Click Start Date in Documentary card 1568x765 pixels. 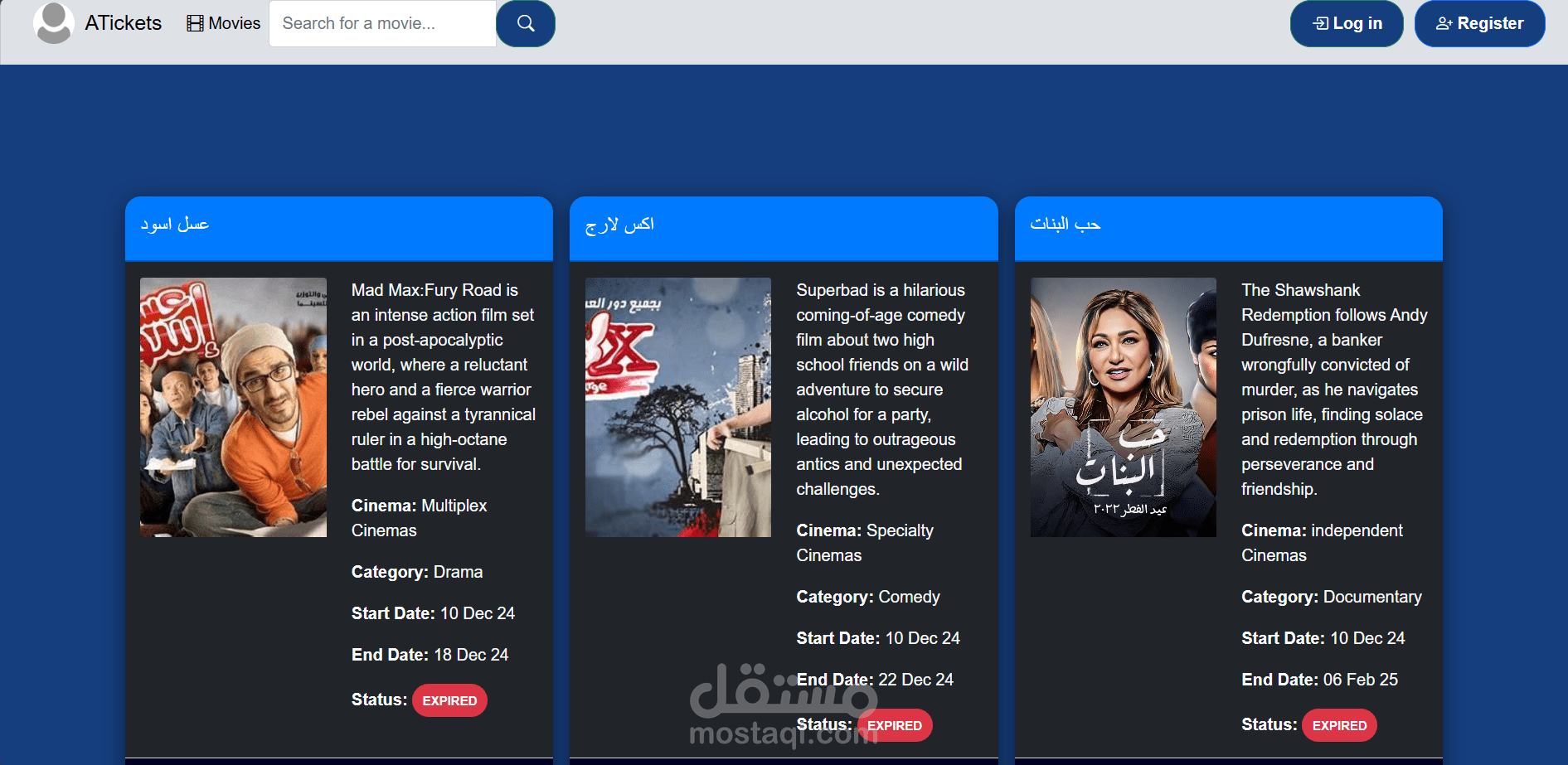click(x=1323, y=638)
